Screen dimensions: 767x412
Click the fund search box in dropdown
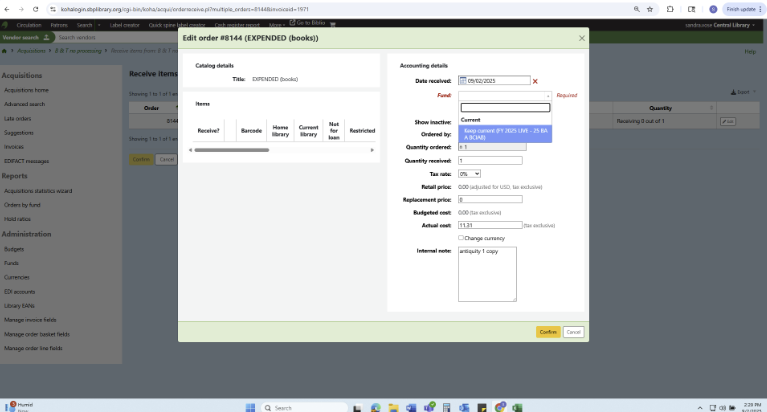coord(505,107)
